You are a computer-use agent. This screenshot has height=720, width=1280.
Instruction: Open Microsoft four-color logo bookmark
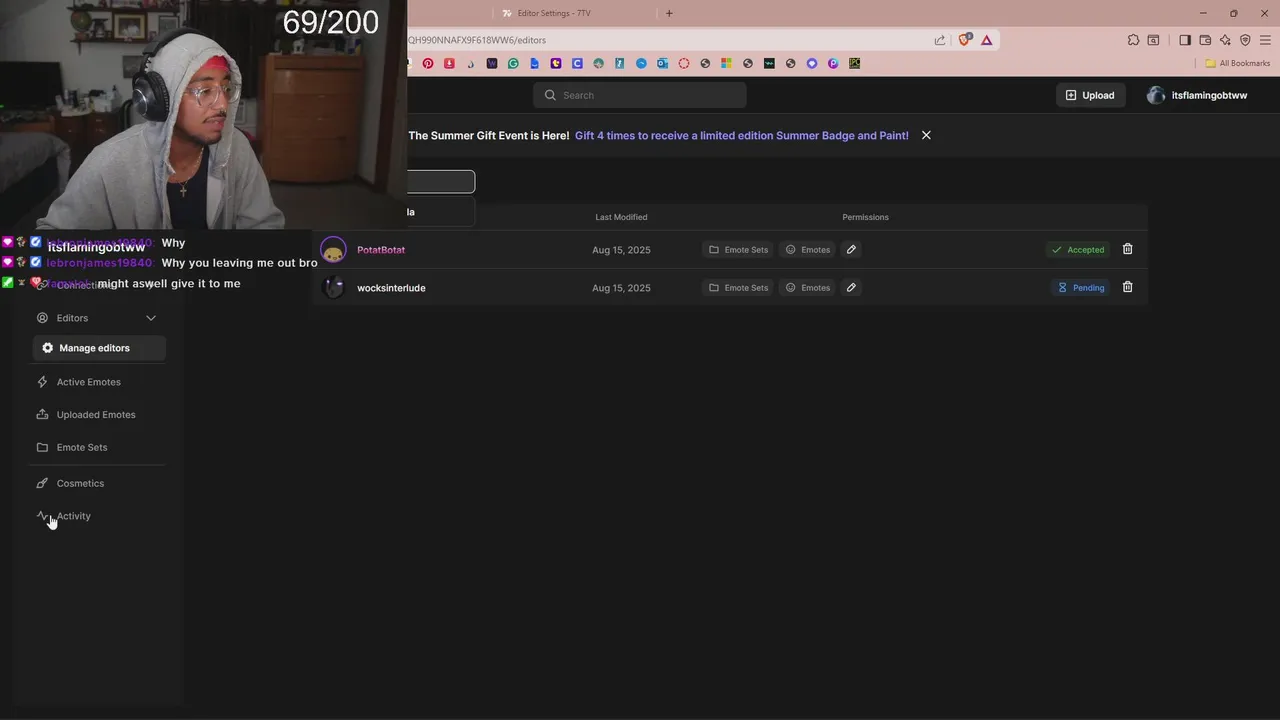coord(726,63)
